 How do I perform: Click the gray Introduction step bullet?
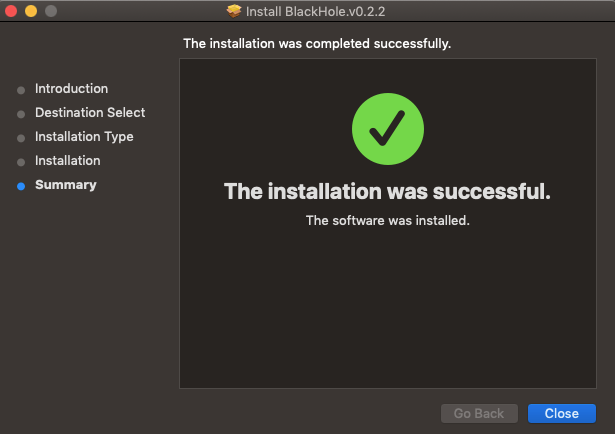point(21,90)
